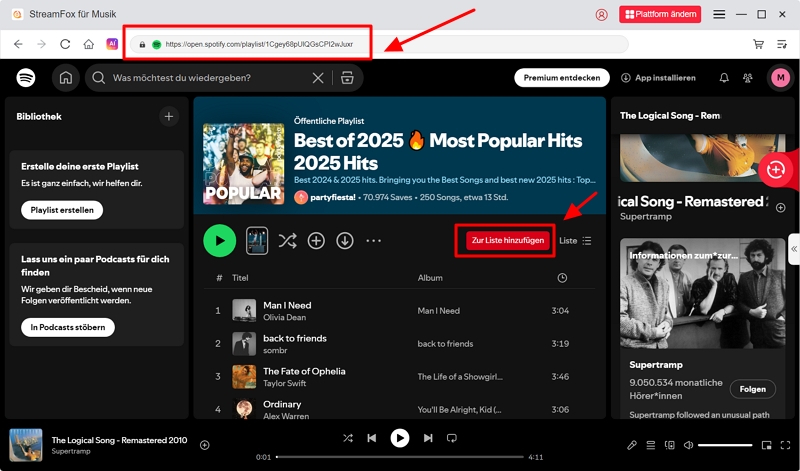The image size is (800, 471).
Task: Open the Supertramp artist link in sidebar
Action: tap(656, 365)
